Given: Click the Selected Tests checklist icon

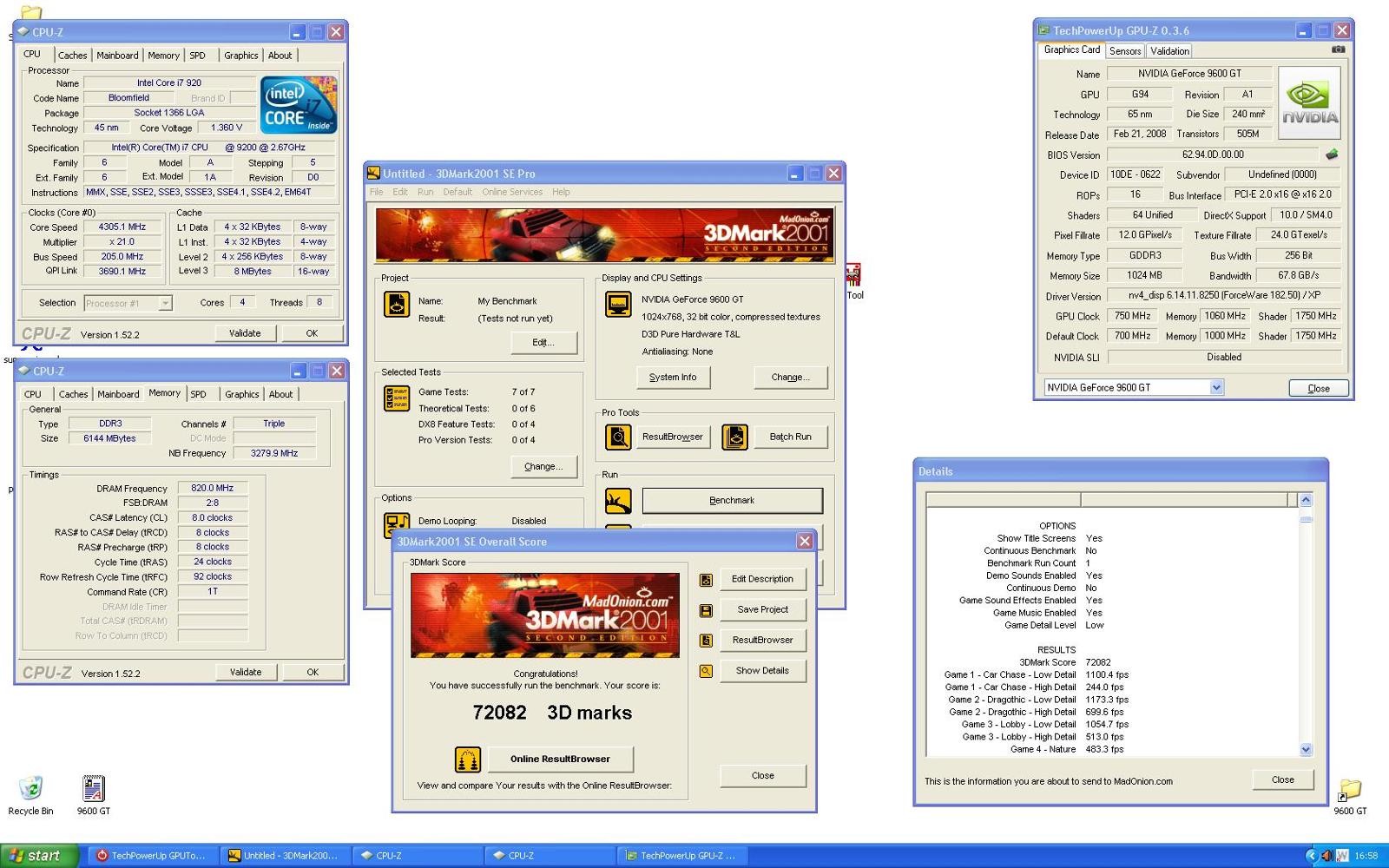Looking at the screenshot, I should (x=397, y=398).
